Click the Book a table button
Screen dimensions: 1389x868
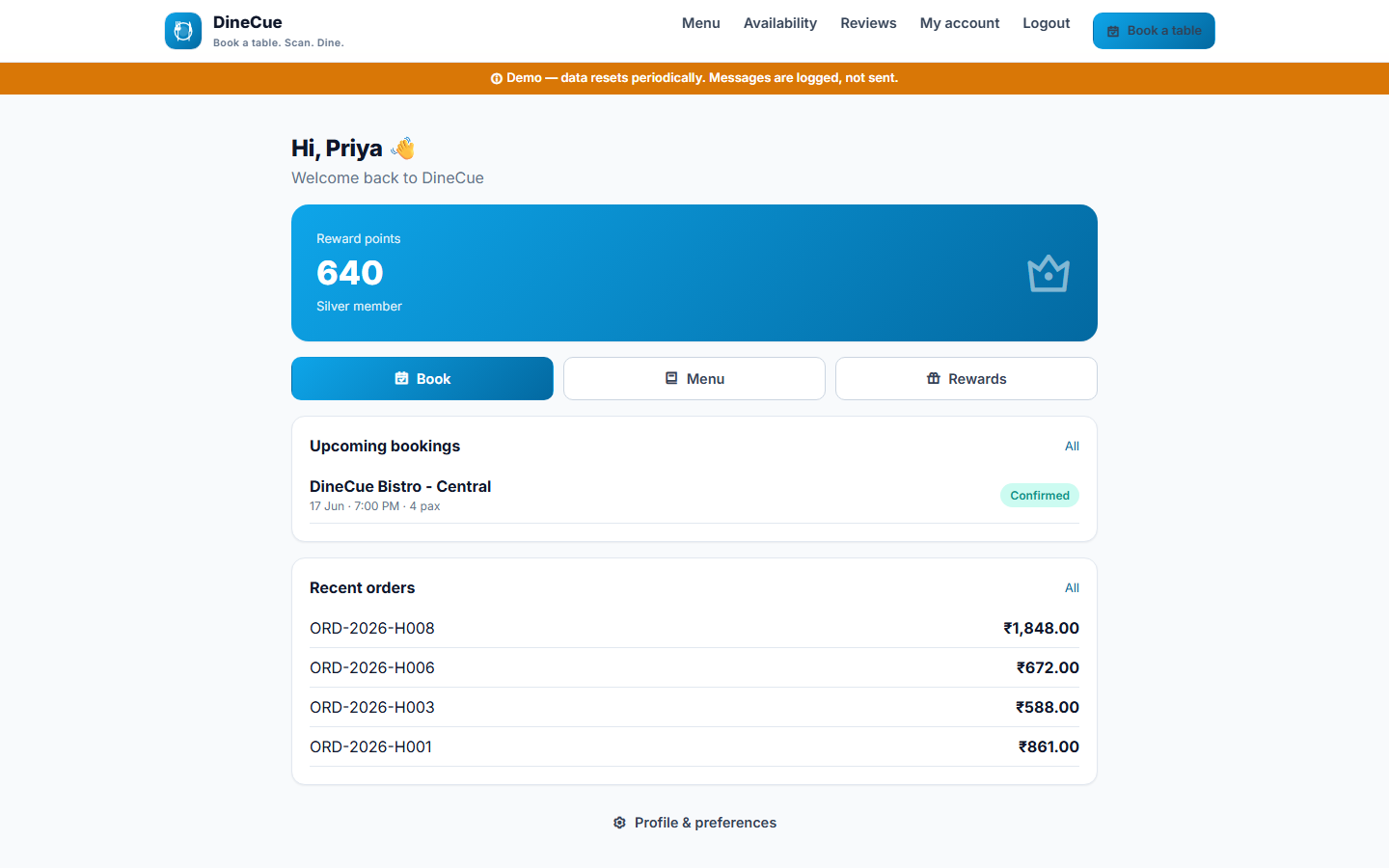pyautogui.click(x=1154, y=31)
